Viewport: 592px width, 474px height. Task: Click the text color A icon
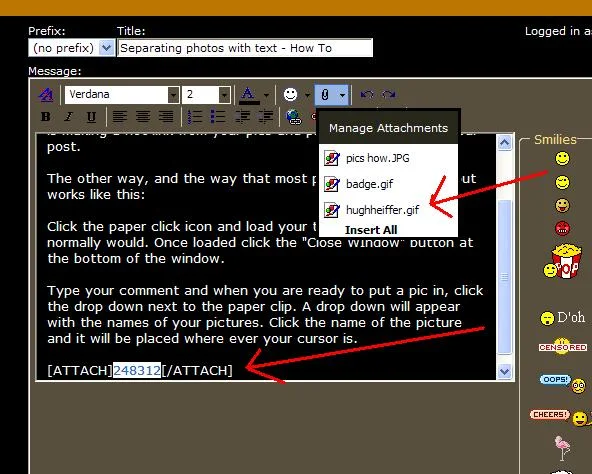[247, 94]
